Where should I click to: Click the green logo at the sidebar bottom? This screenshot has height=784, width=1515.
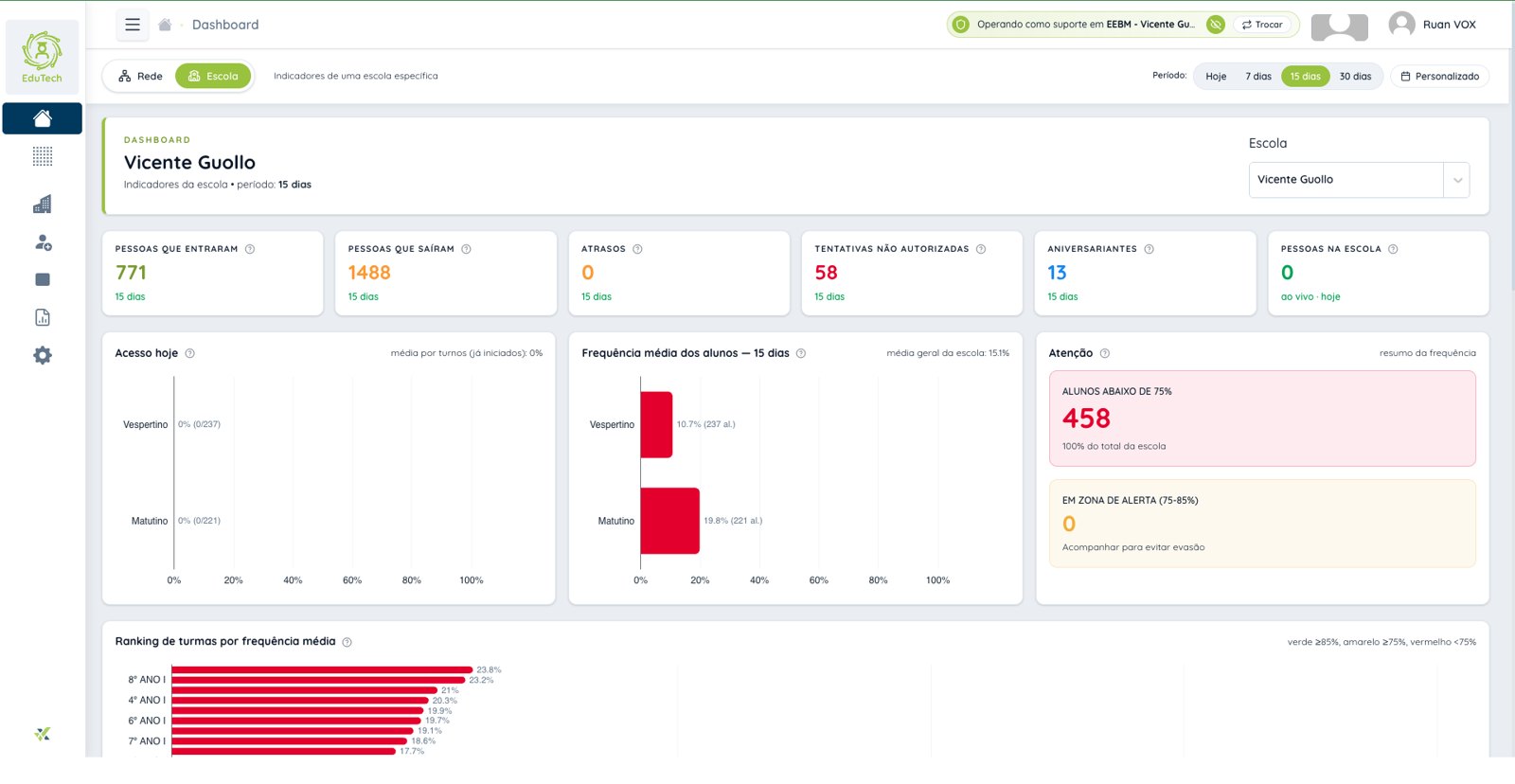point(43,734)
